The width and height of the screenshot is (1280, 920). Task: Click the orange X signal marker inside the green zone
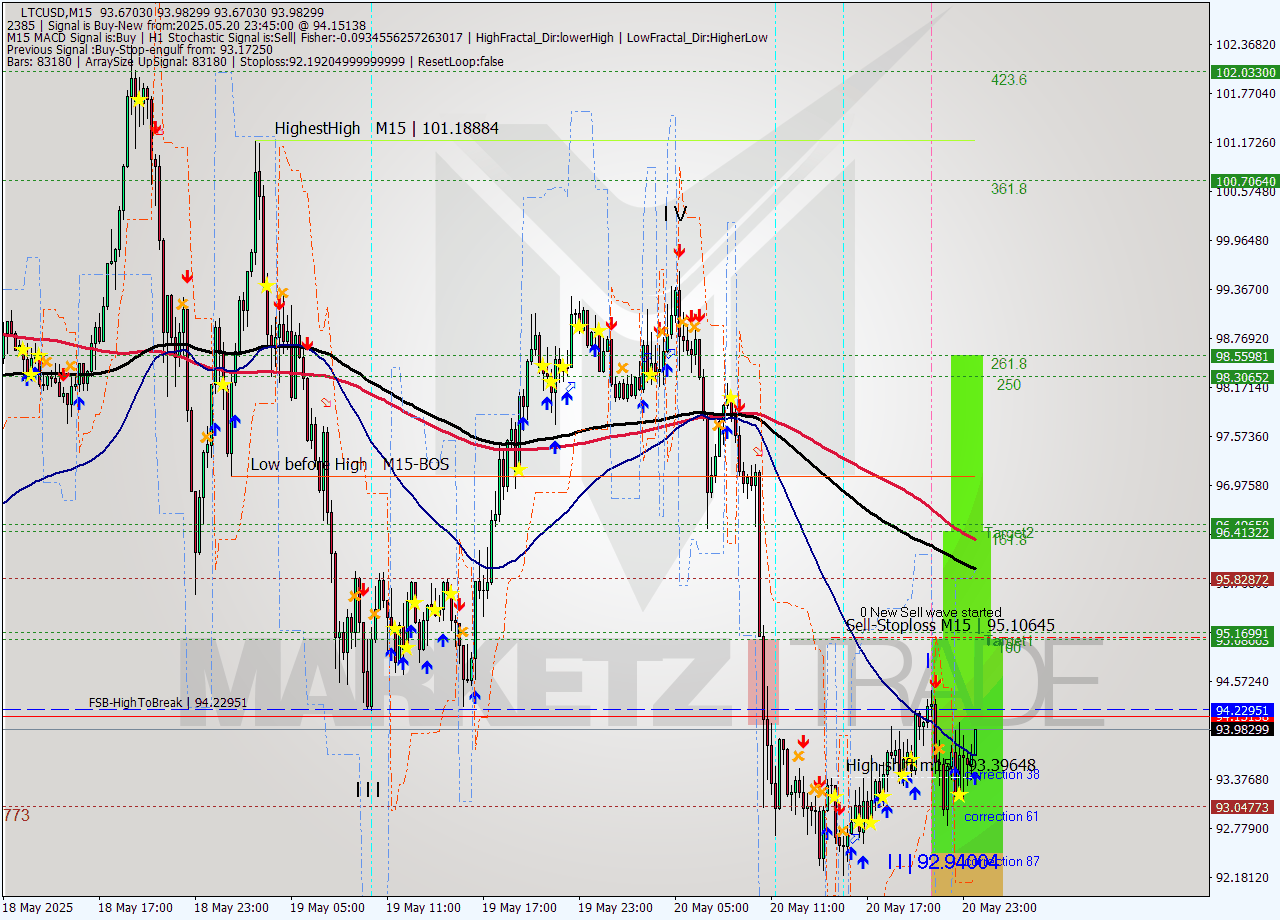click(x=938, y=750)
